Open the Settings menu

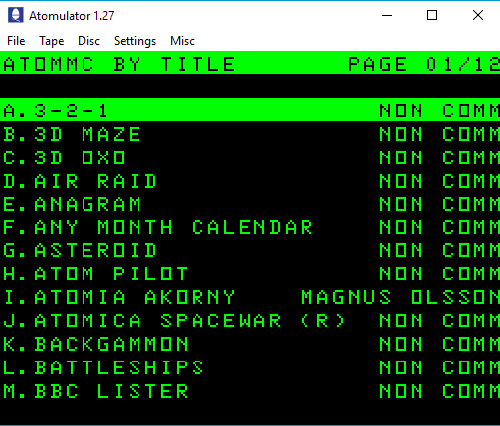pos(135,41)
